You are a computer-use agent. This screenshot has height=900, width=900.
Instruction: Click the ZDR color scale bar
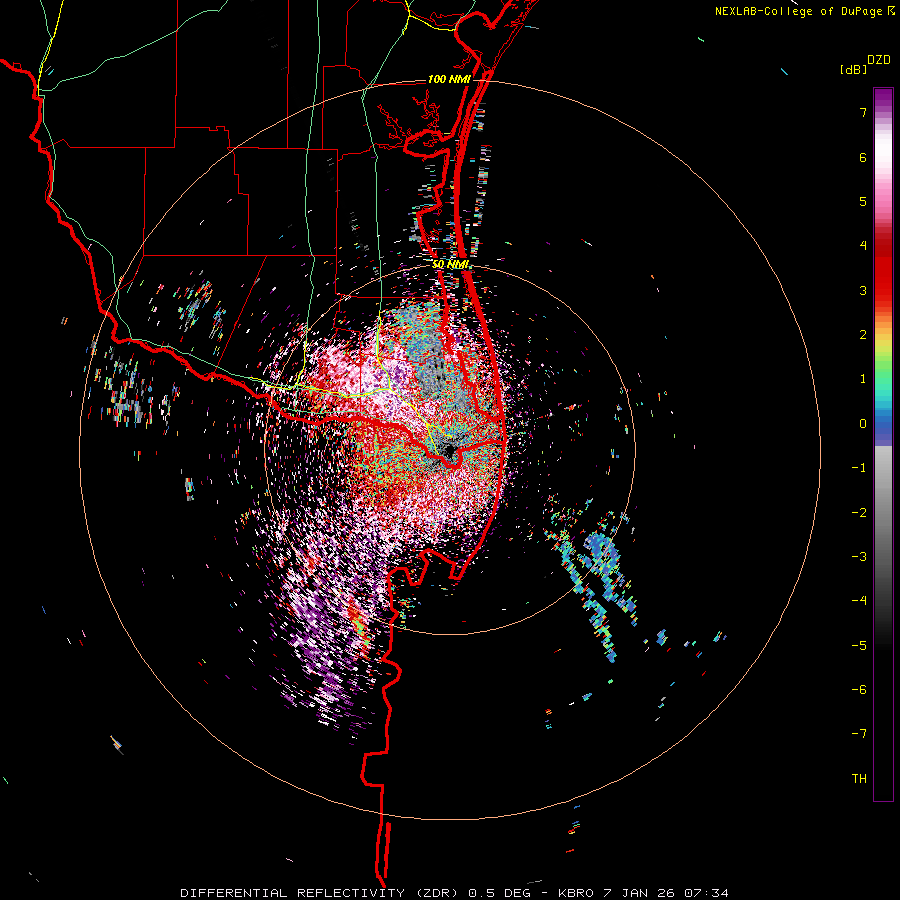point(883,444)
